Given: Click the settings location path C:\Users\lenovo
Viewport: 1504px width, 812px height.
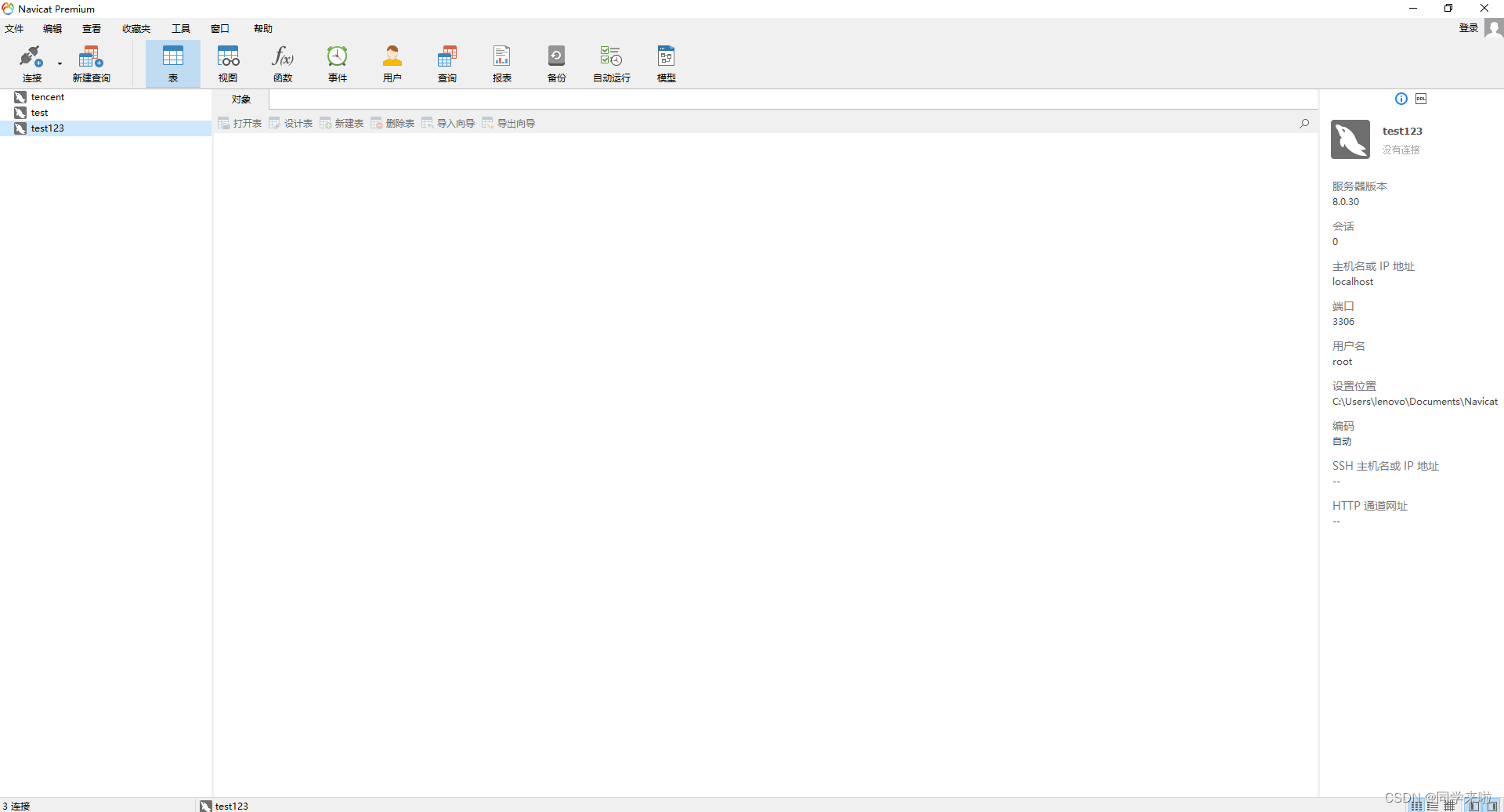Looking at the screenshot, I should click(x=1415, y=402).
